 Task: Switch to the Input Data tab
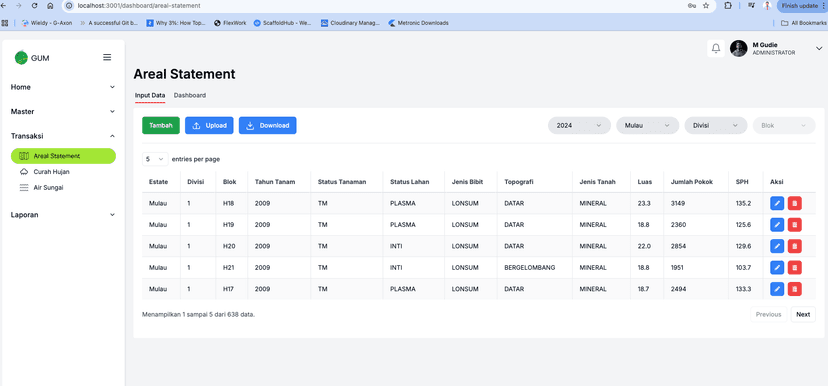click(x=150, y=96)
